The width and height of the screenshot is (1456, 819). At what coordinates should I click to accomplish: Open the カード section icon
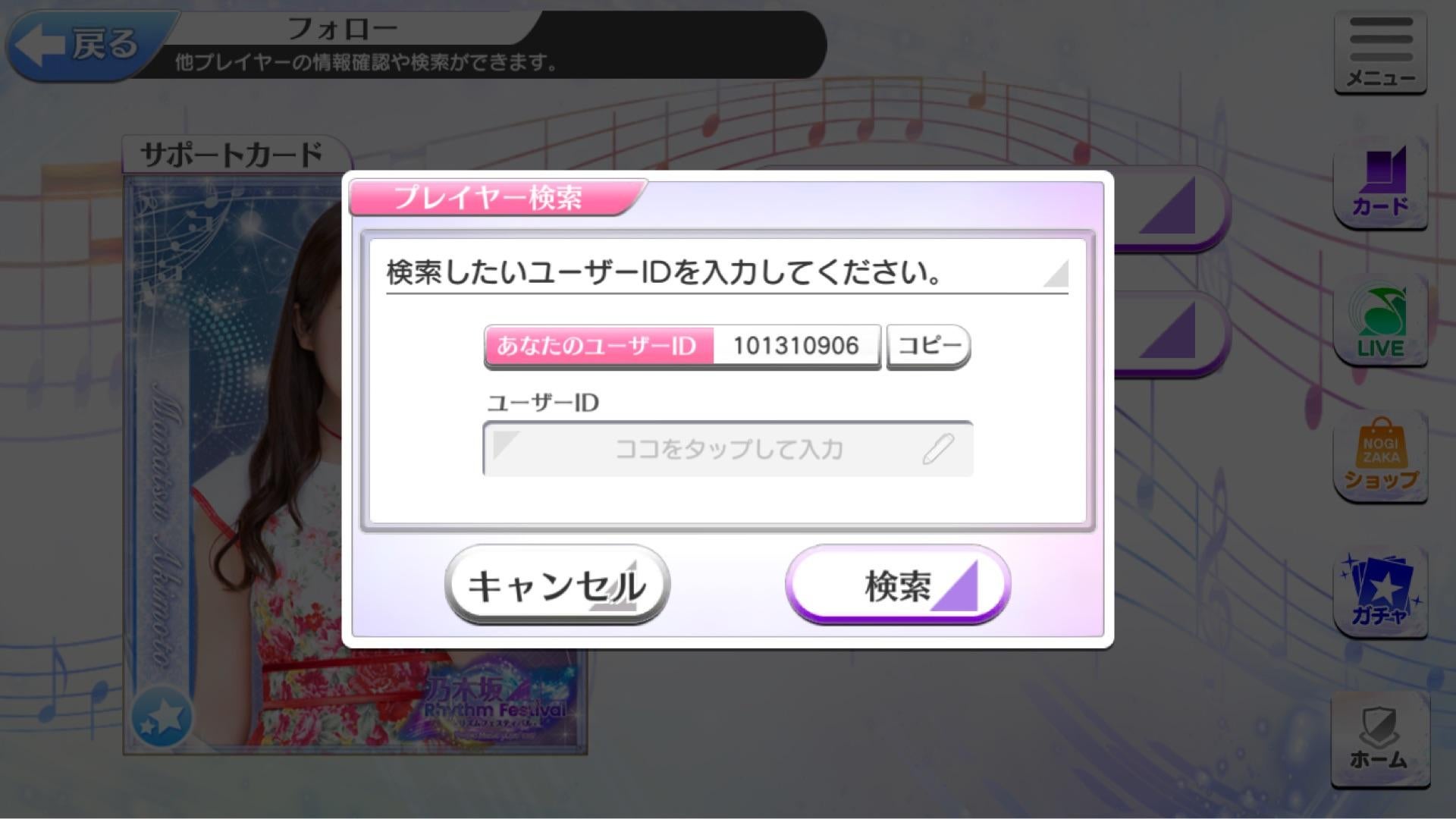[1380, 184]
